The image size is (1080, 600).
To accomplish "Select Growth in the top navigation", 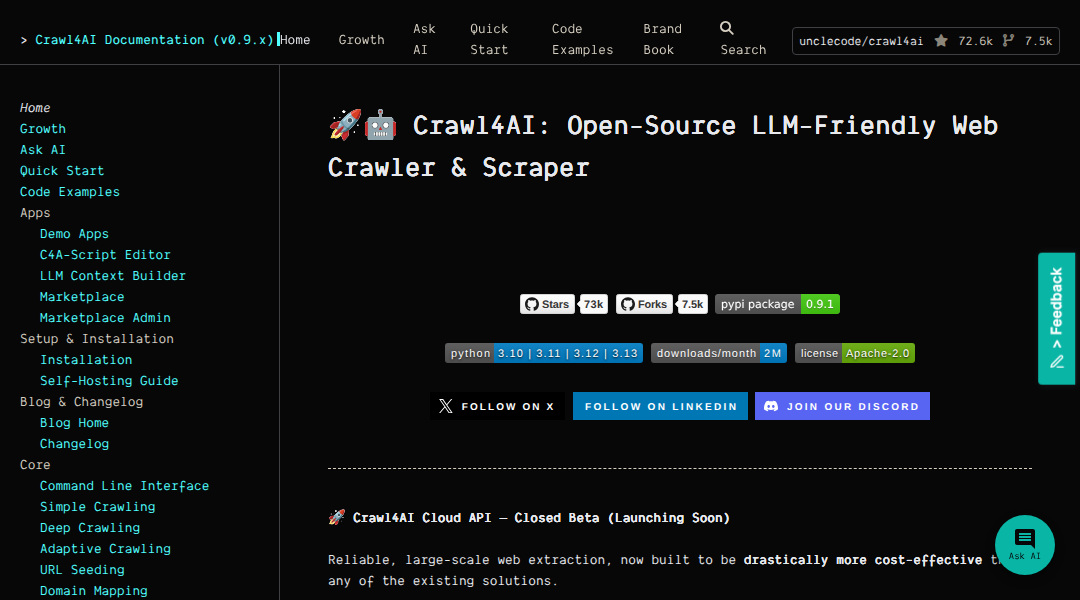I will [362, 40].
